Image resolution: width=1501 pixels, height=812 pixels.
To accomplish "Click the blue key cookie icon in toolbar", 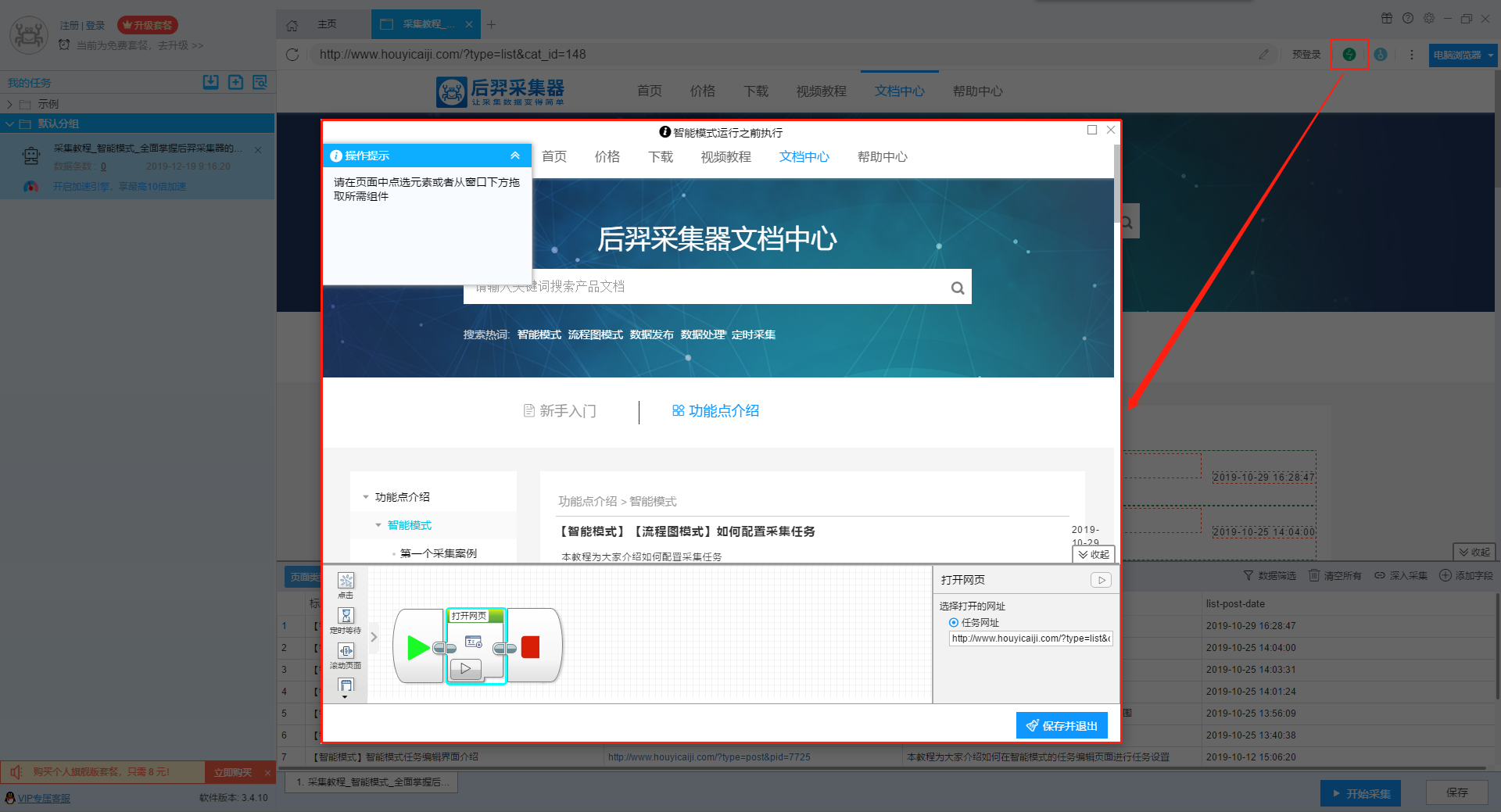I will click(1381, 55).
